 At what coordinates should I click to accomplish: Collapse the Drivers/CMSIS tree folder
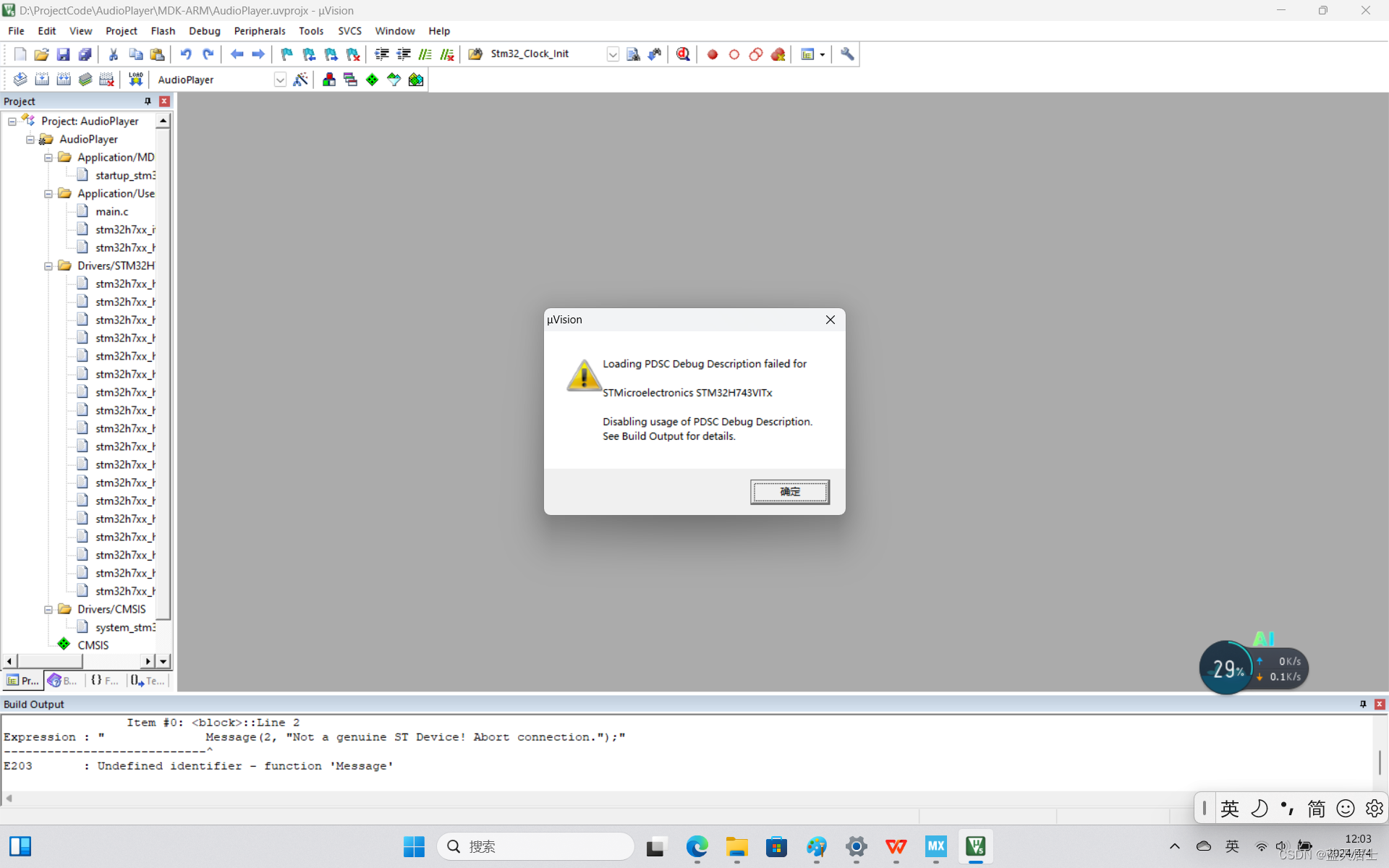click(48, 609)
